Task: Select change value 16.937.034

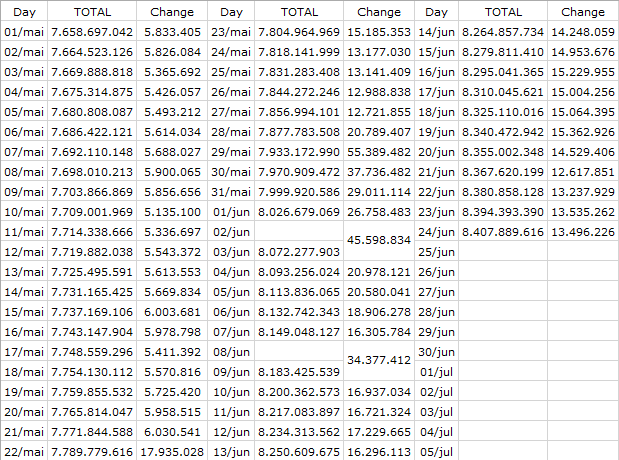Action: [379, 392]
